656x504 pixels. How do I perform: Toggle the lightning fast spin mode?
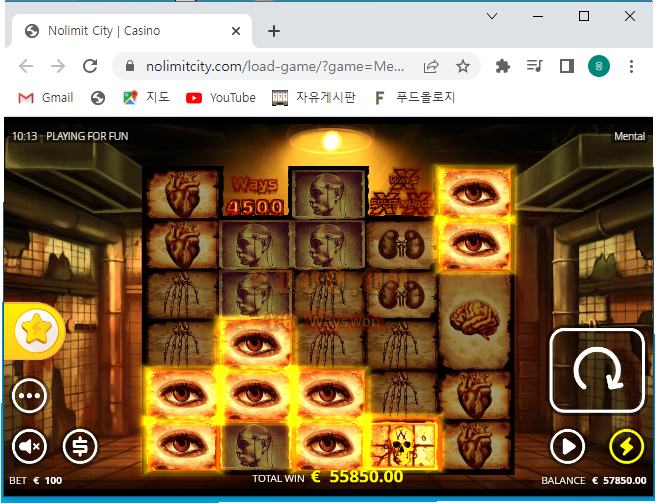(626, 446)
